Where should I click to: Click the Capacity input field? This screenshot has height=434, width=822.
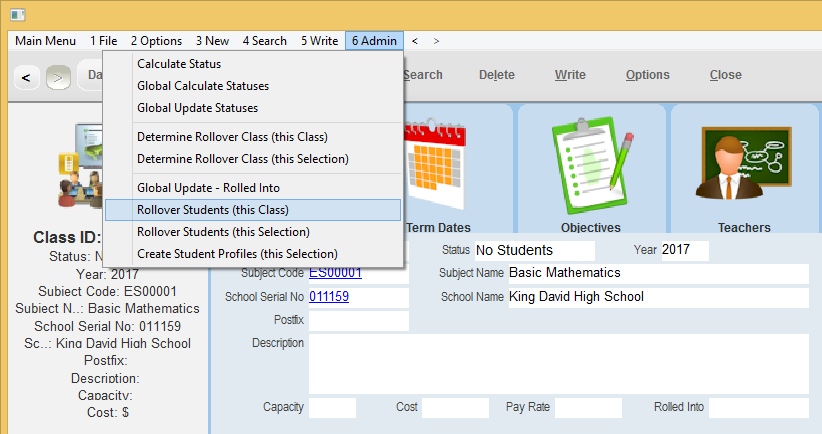(332, 408)
